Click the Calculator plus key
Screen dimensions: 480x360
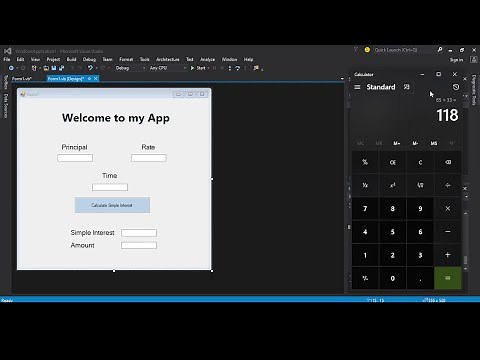click(448, 255)
